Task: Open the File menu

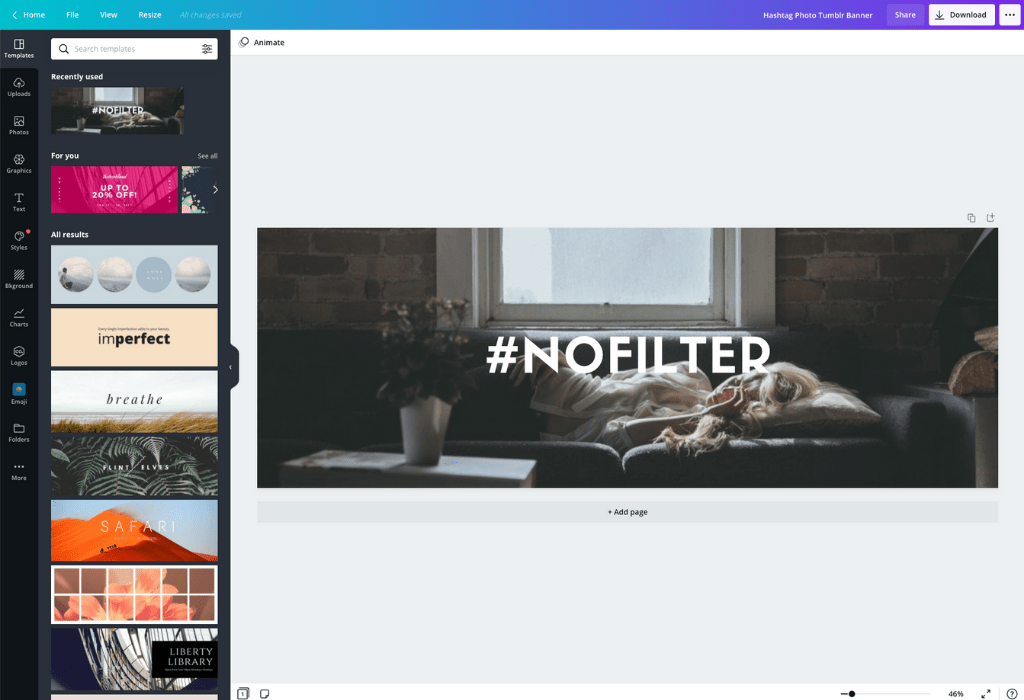Action: coord(72,15)
